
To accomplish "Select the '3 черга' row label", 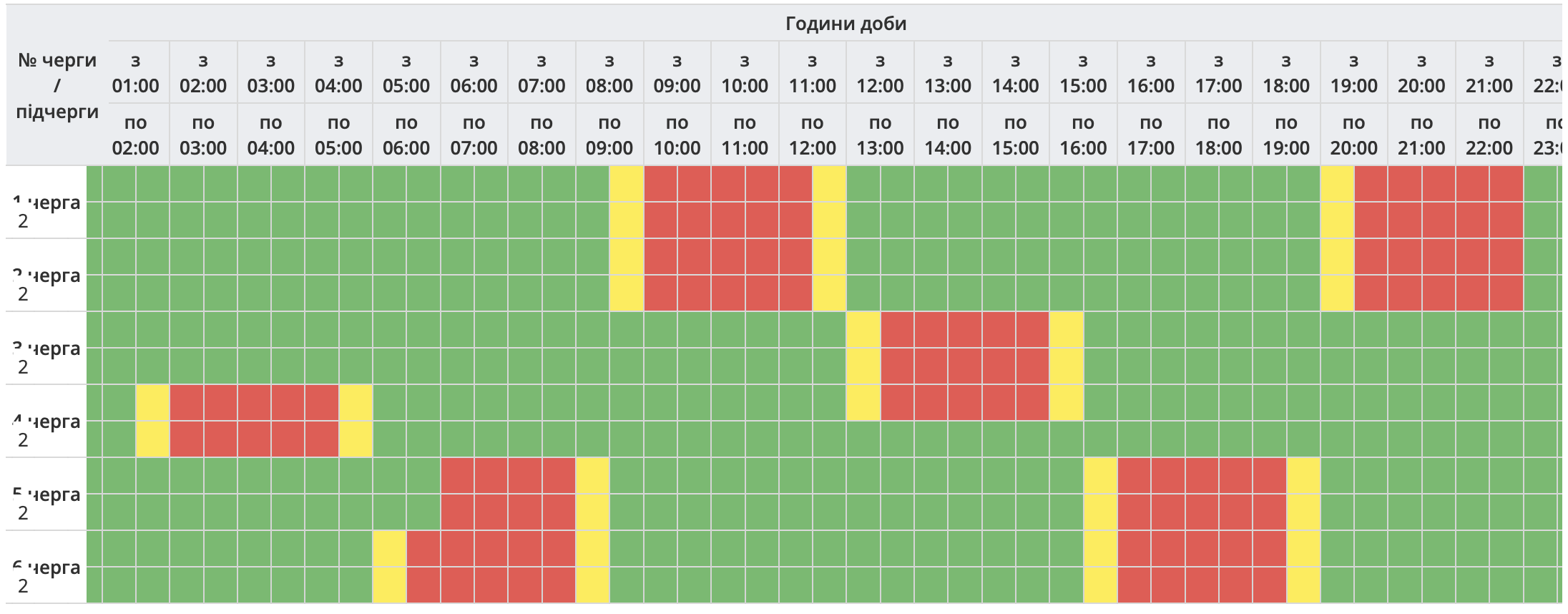I will [52, 349].
